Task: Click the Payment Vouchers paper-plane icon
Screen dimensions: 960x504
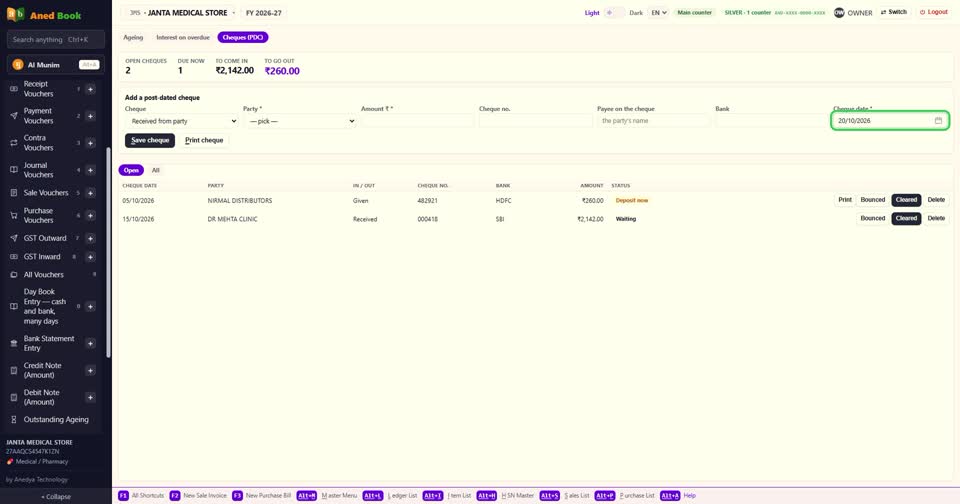Action: point(13,116)
